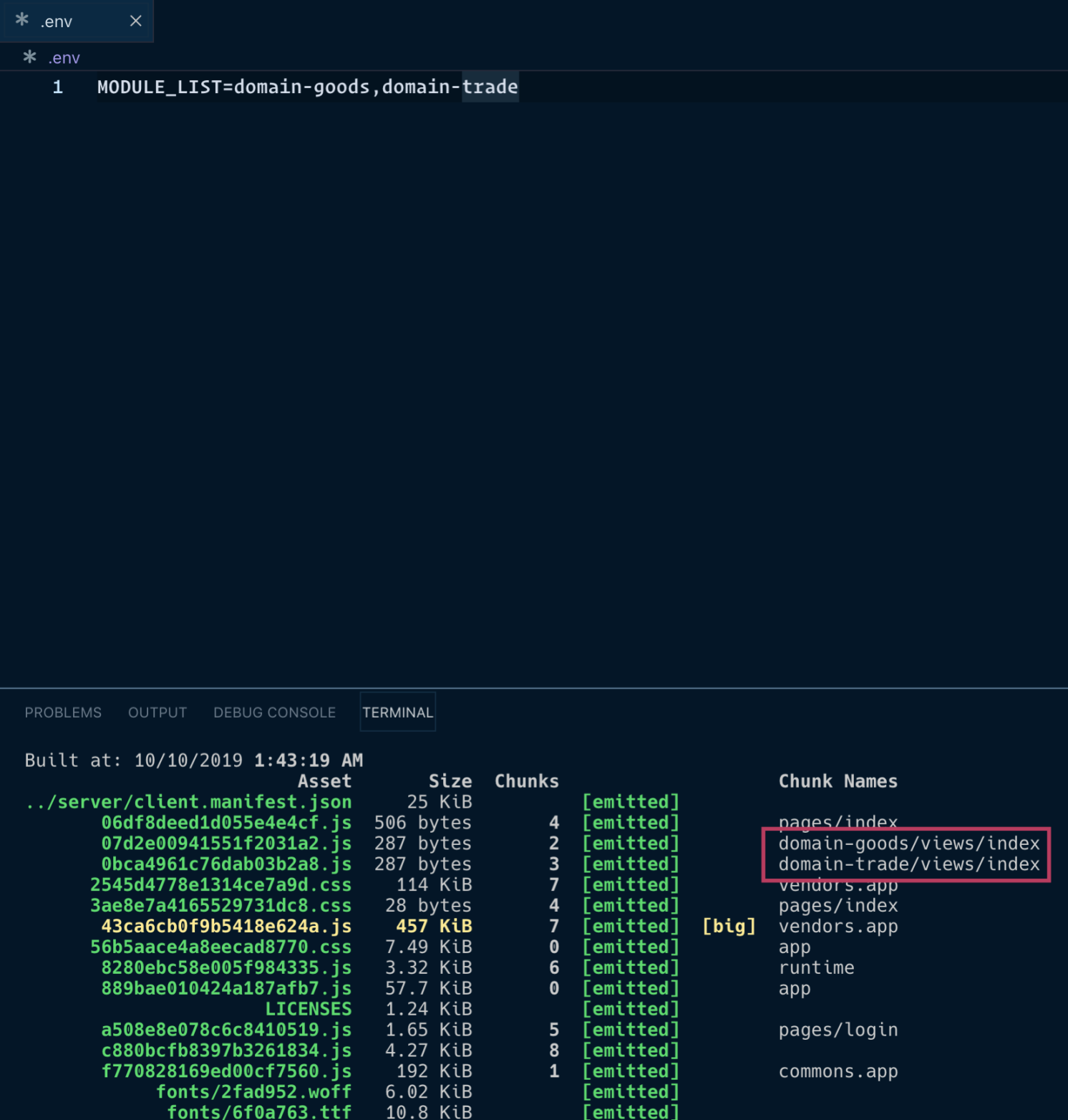Click asset '0bca4961c76dab03b2a8.js'

point(226,864)
